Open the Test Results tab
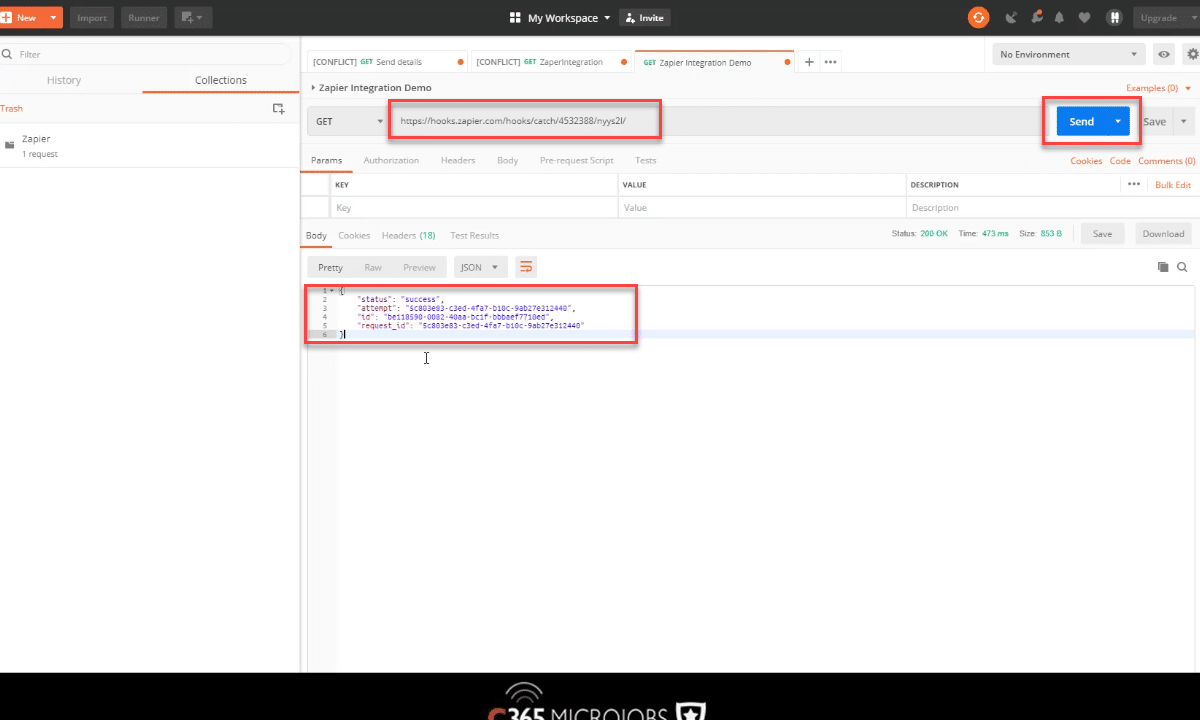 (x=474, y=235)
